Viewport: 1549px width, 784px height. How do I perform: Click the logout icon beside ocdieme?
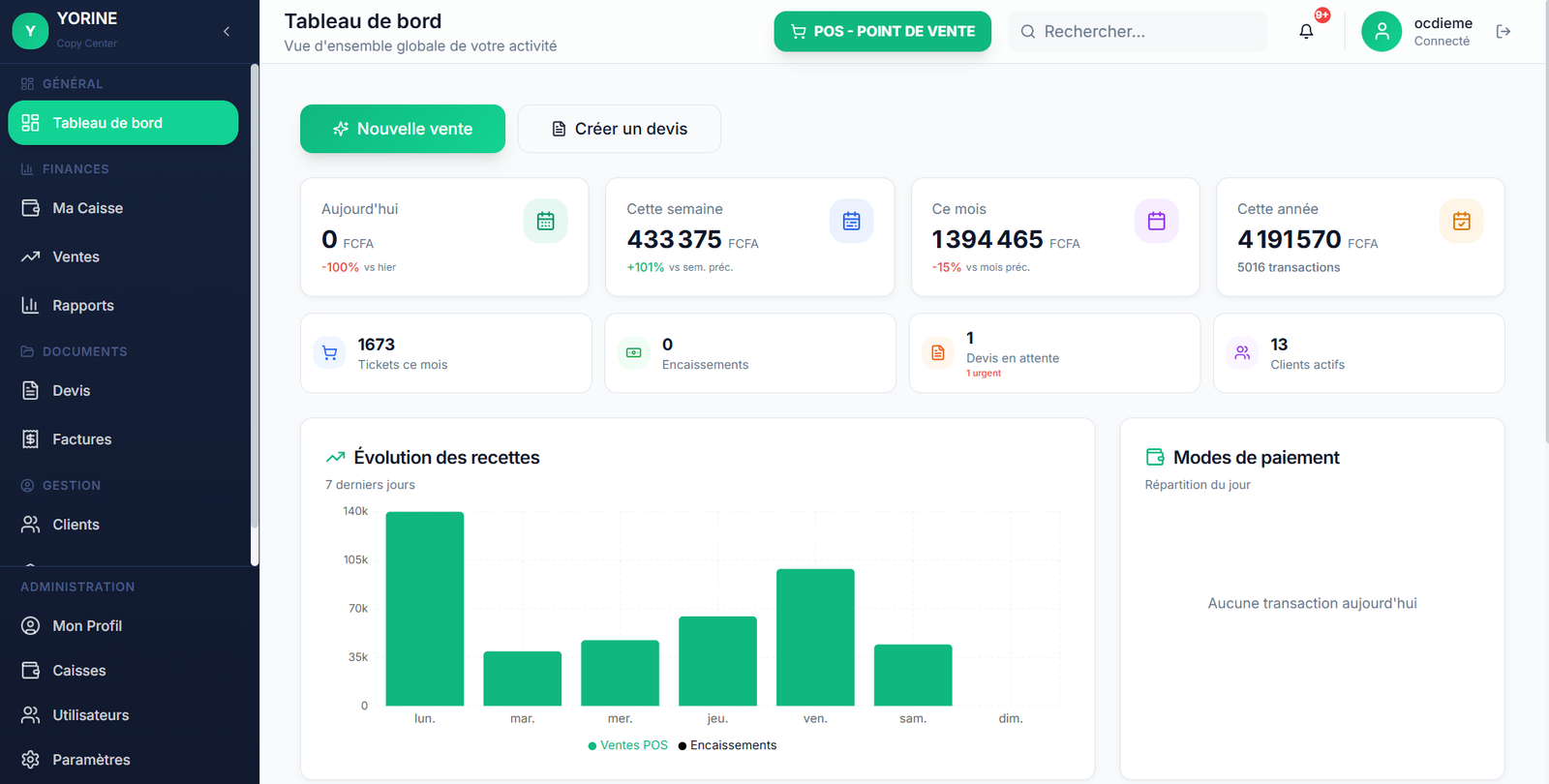coord(1503,32)
